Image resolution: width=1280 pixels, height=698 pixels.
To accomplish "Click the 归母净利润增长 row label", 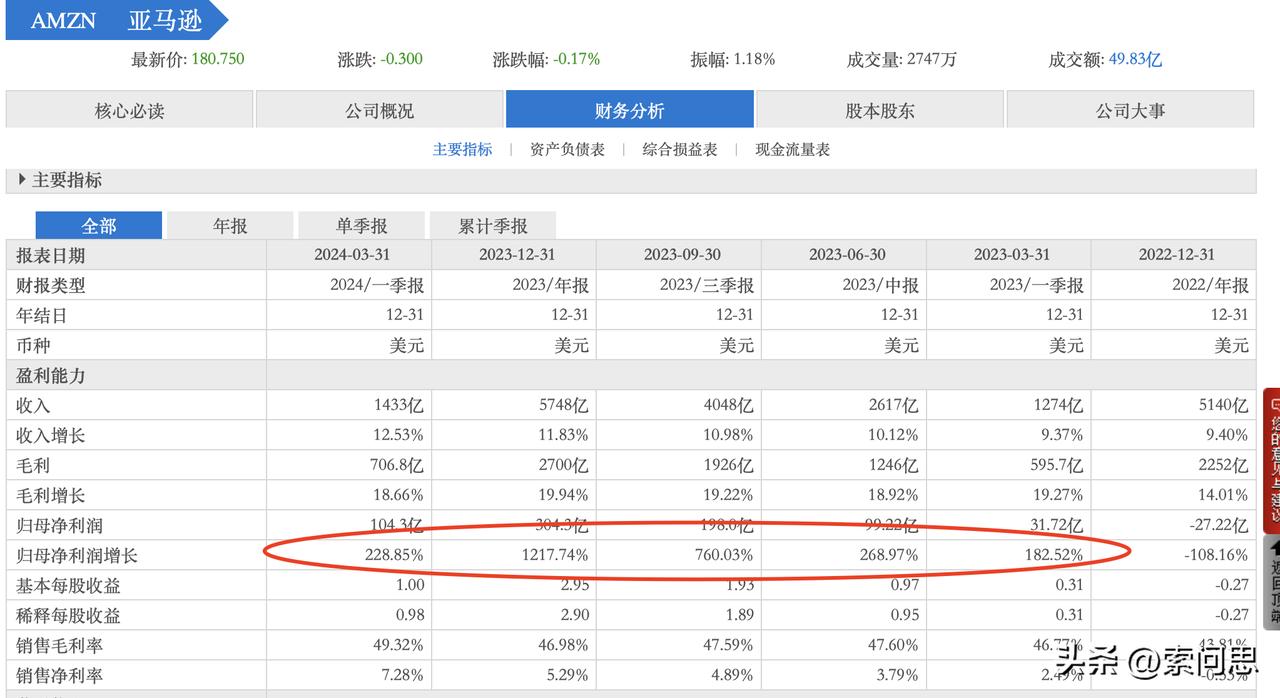I will (x=77, y=555).
